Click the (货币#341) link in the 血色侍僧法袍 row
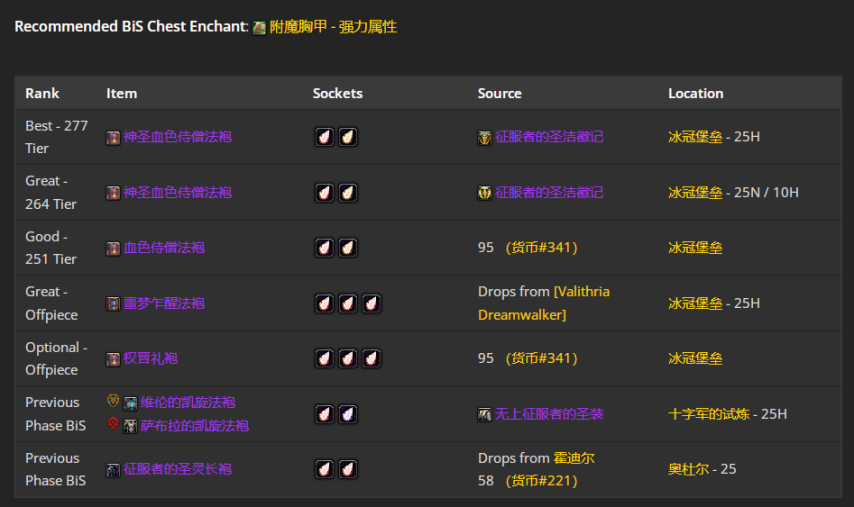Viewport: 854px width, 507px height. (x=541, y=247)
